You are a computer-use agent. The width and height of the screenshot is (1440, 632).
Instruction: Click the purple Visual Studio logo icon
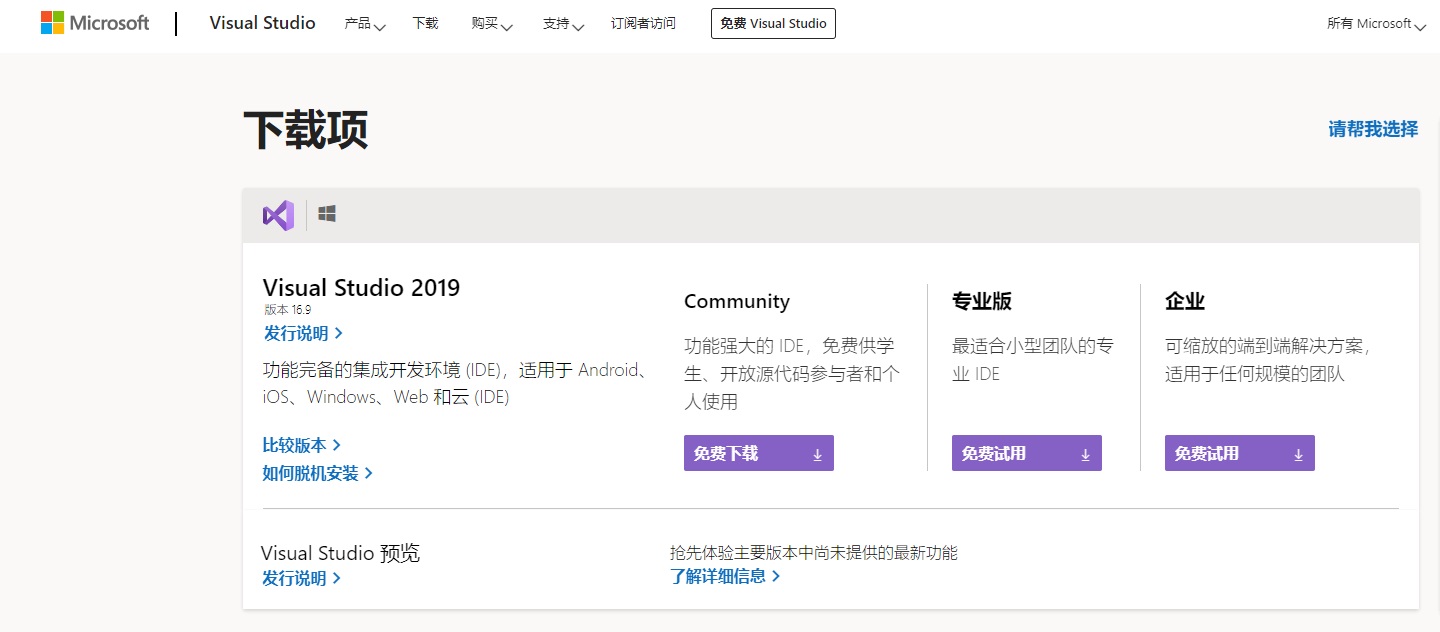coord(278,215)
